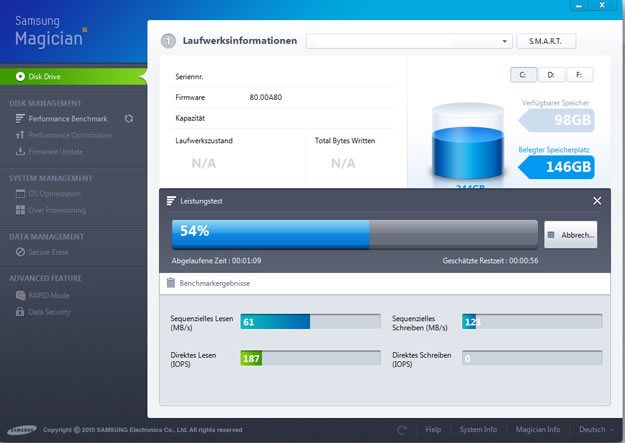Open Performance Optimization menu entry
This screenshot has height=443, width=625.
[70, 135]
